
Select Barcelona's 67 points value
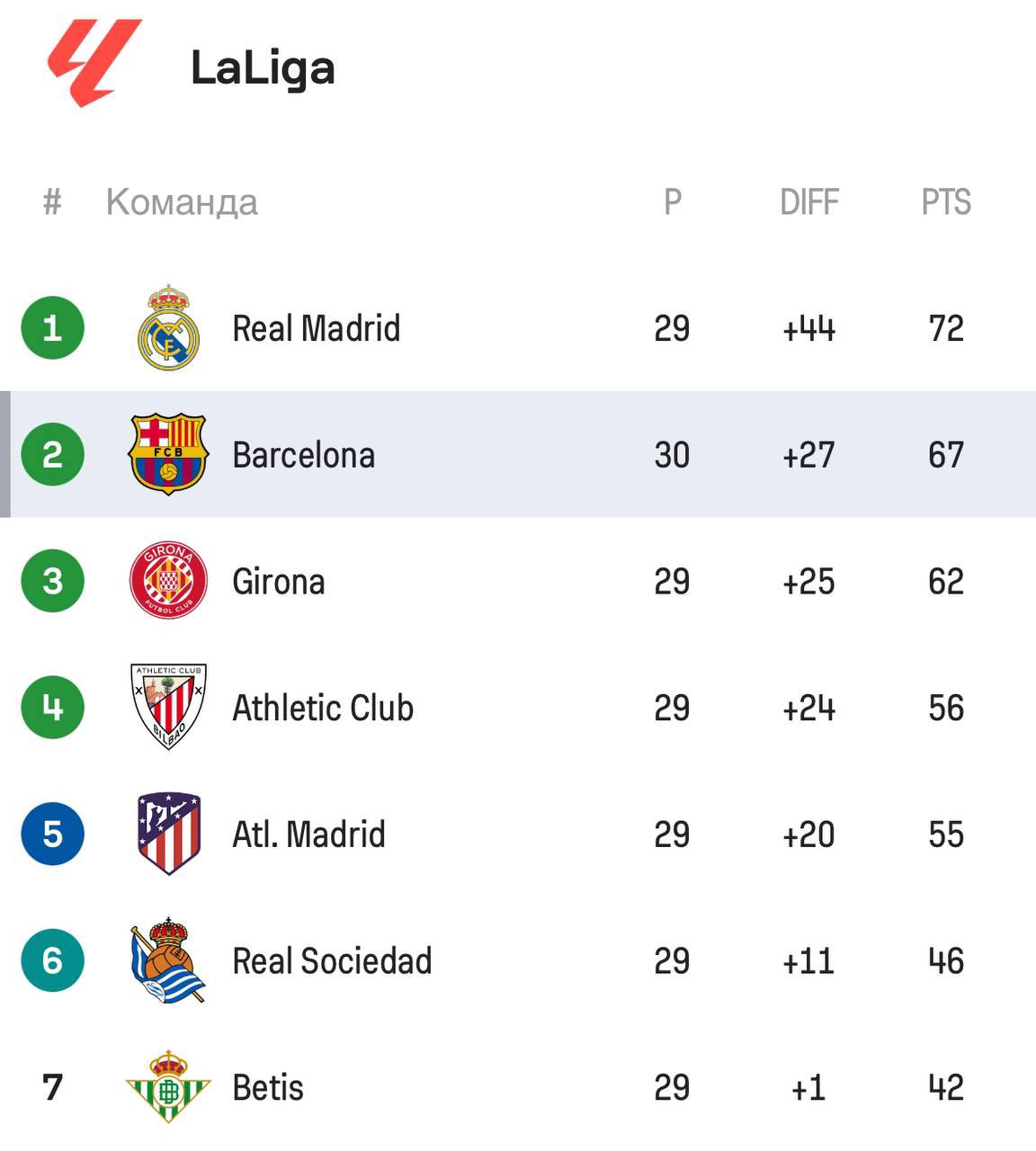[946, 454]
